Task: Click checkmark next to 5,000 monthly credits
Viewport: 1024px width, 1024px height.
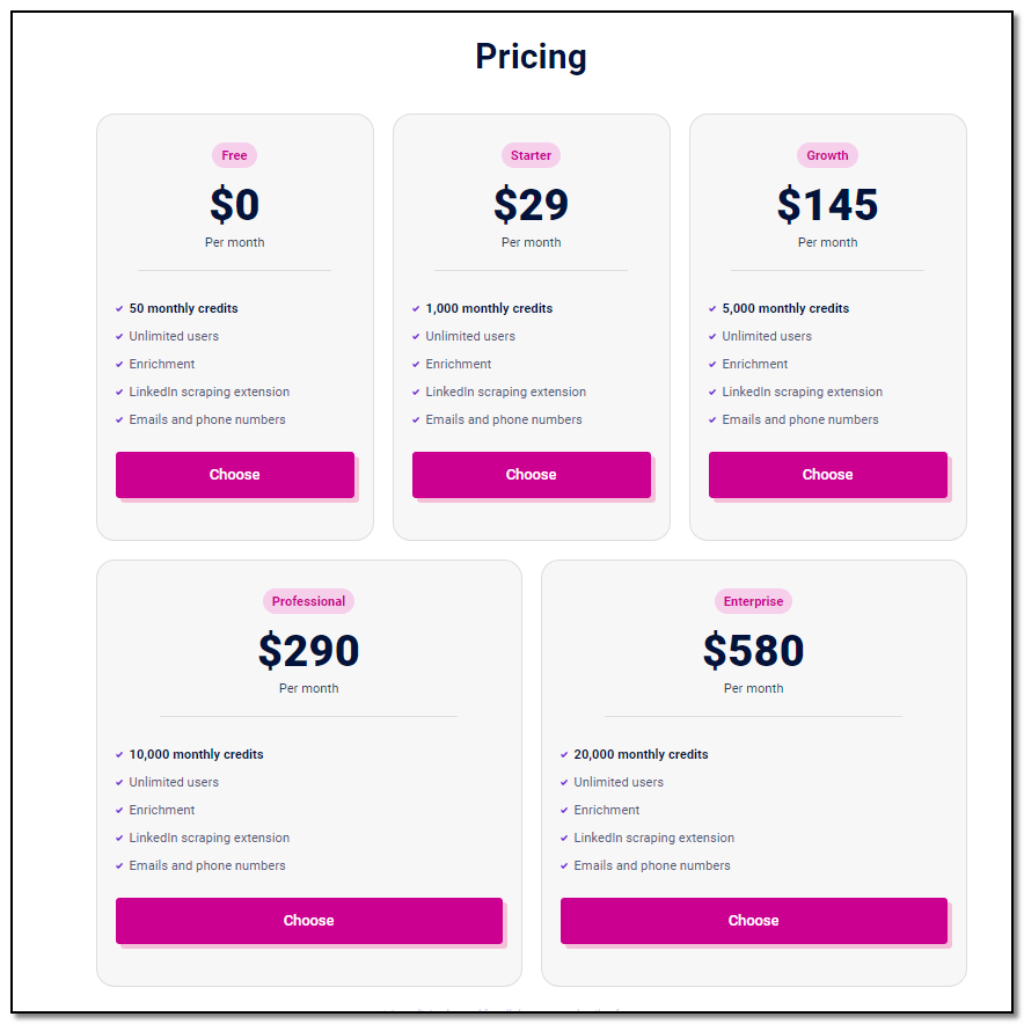Action: 712,308
